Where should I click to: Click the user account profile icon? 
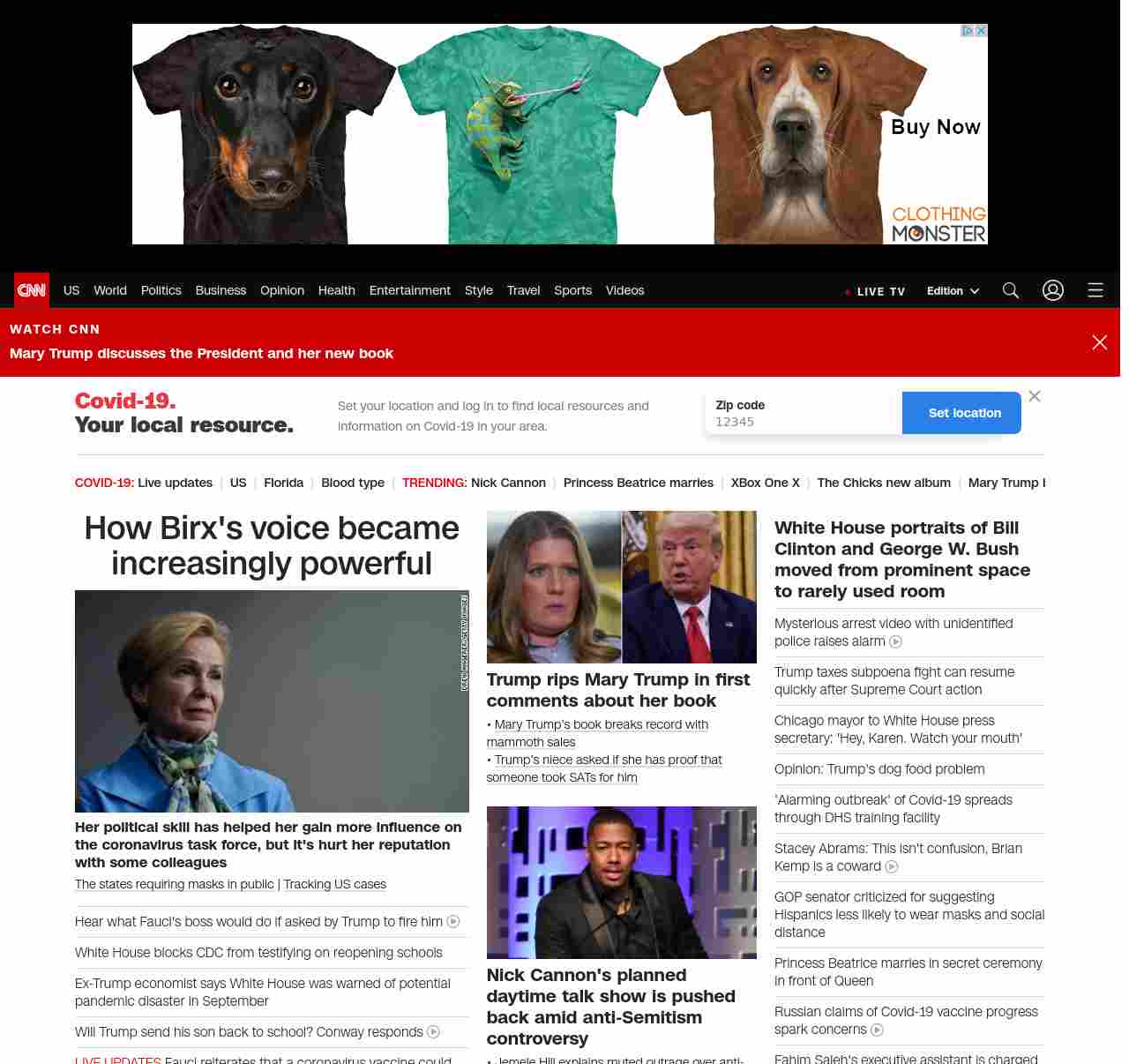point(1053,290)
